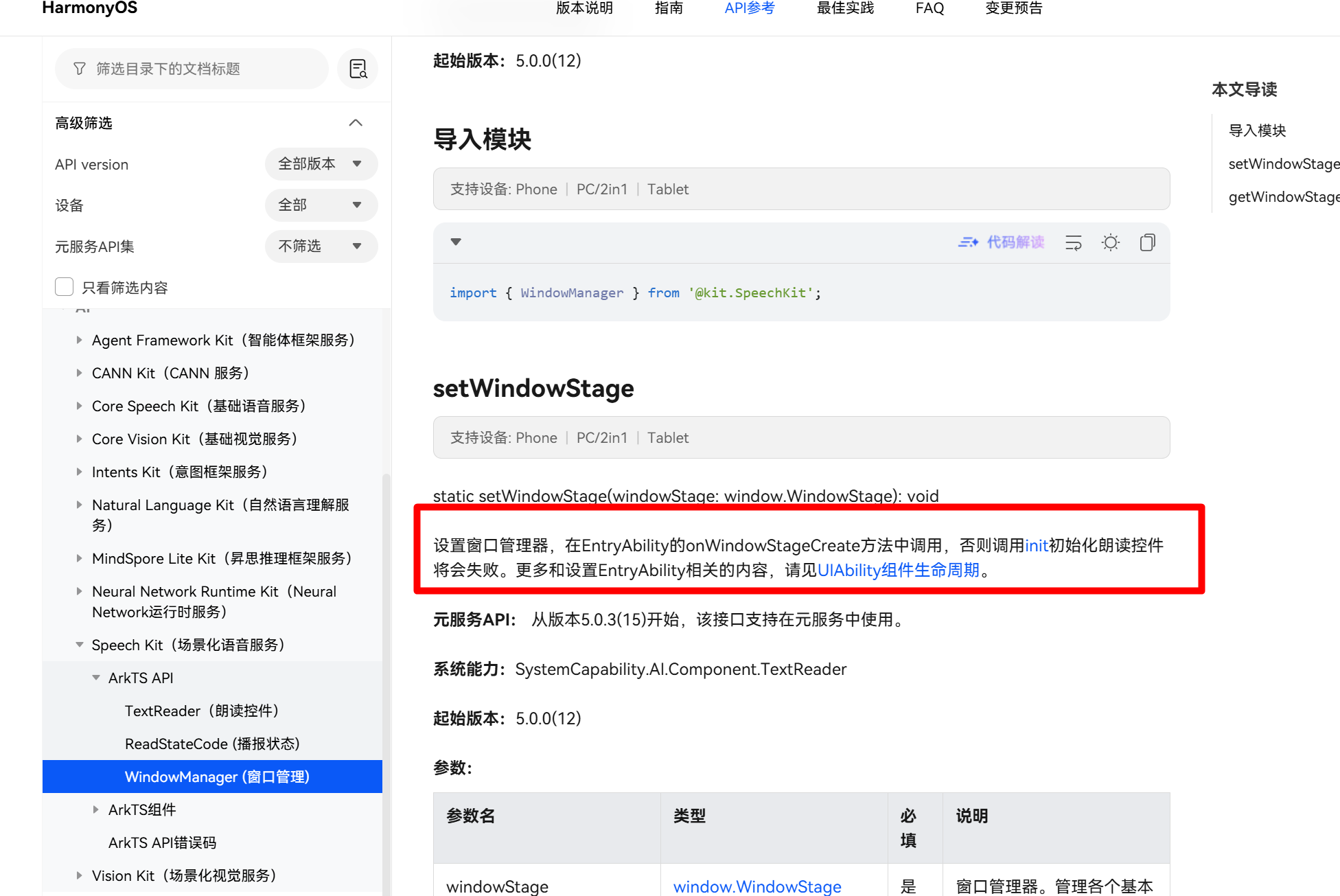Enable the 只看筛选内容 checkbox
1340x896 pixels.
pos(64,286)
